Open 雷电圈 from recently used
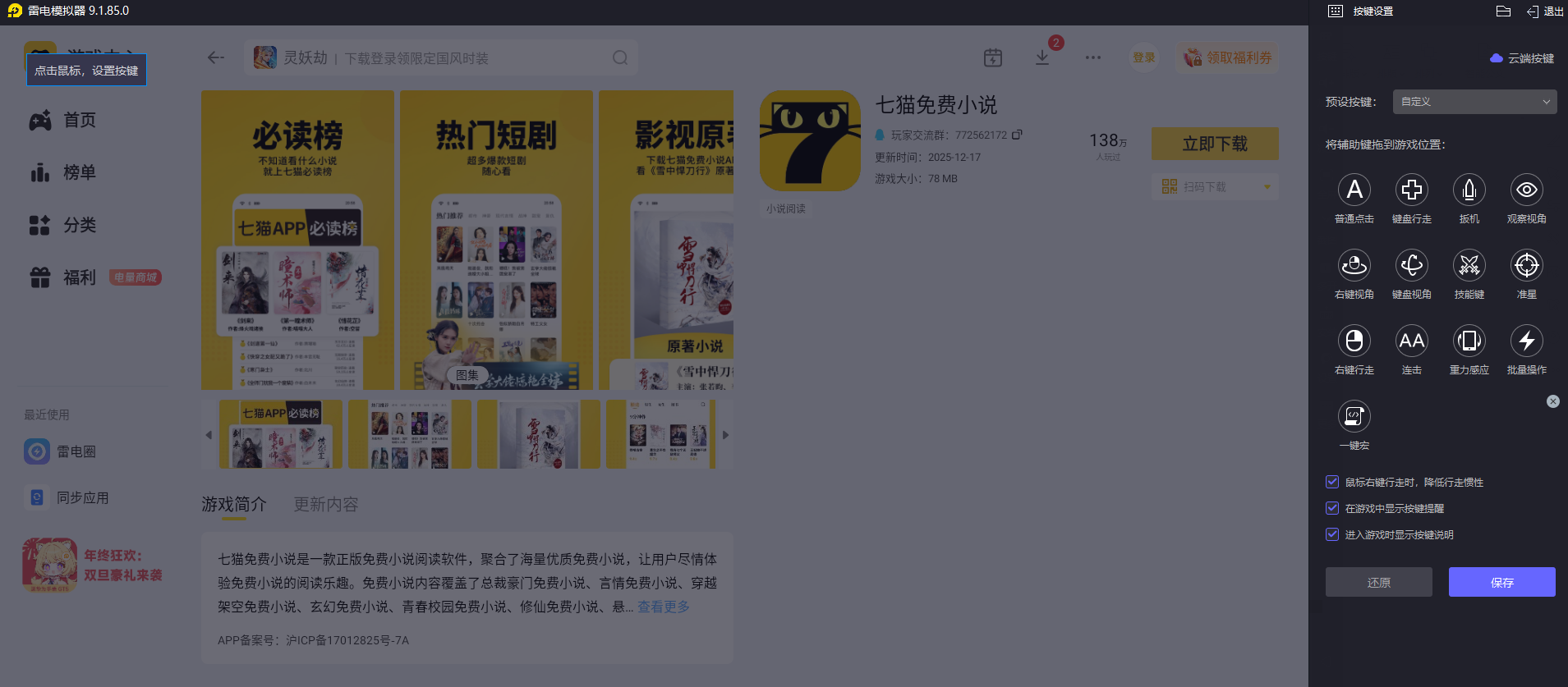Image resolution: width=1568 pixels, height=687 pixels. tap(60, 451)
